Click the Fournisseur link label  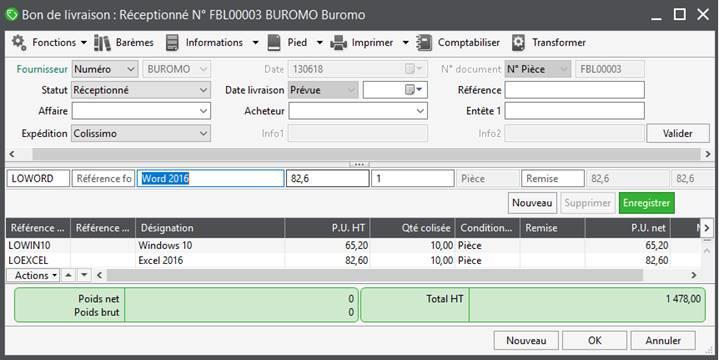tap(42, 69)
